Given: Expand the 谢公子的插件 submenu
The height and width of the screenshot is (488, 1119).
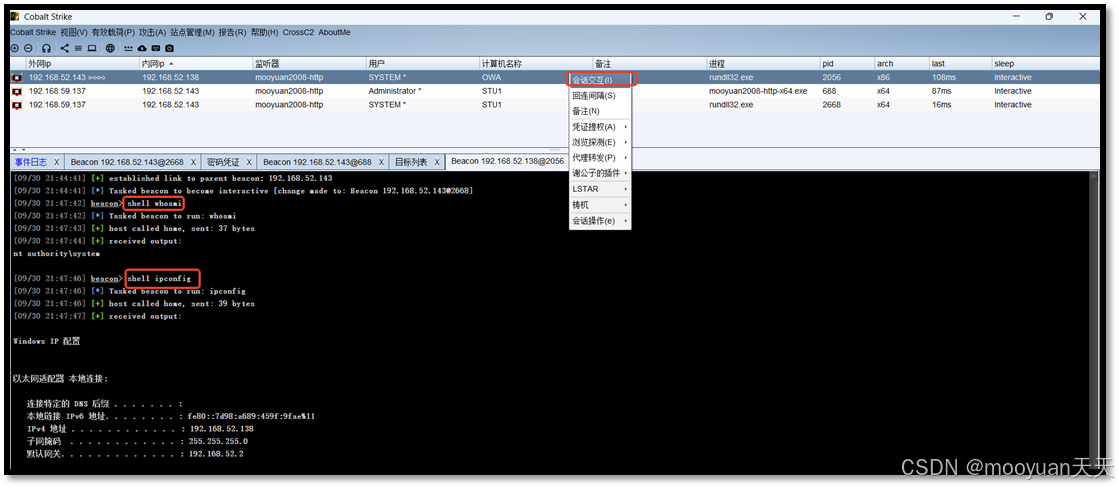Looking at the screenshot, I should 599,173.
